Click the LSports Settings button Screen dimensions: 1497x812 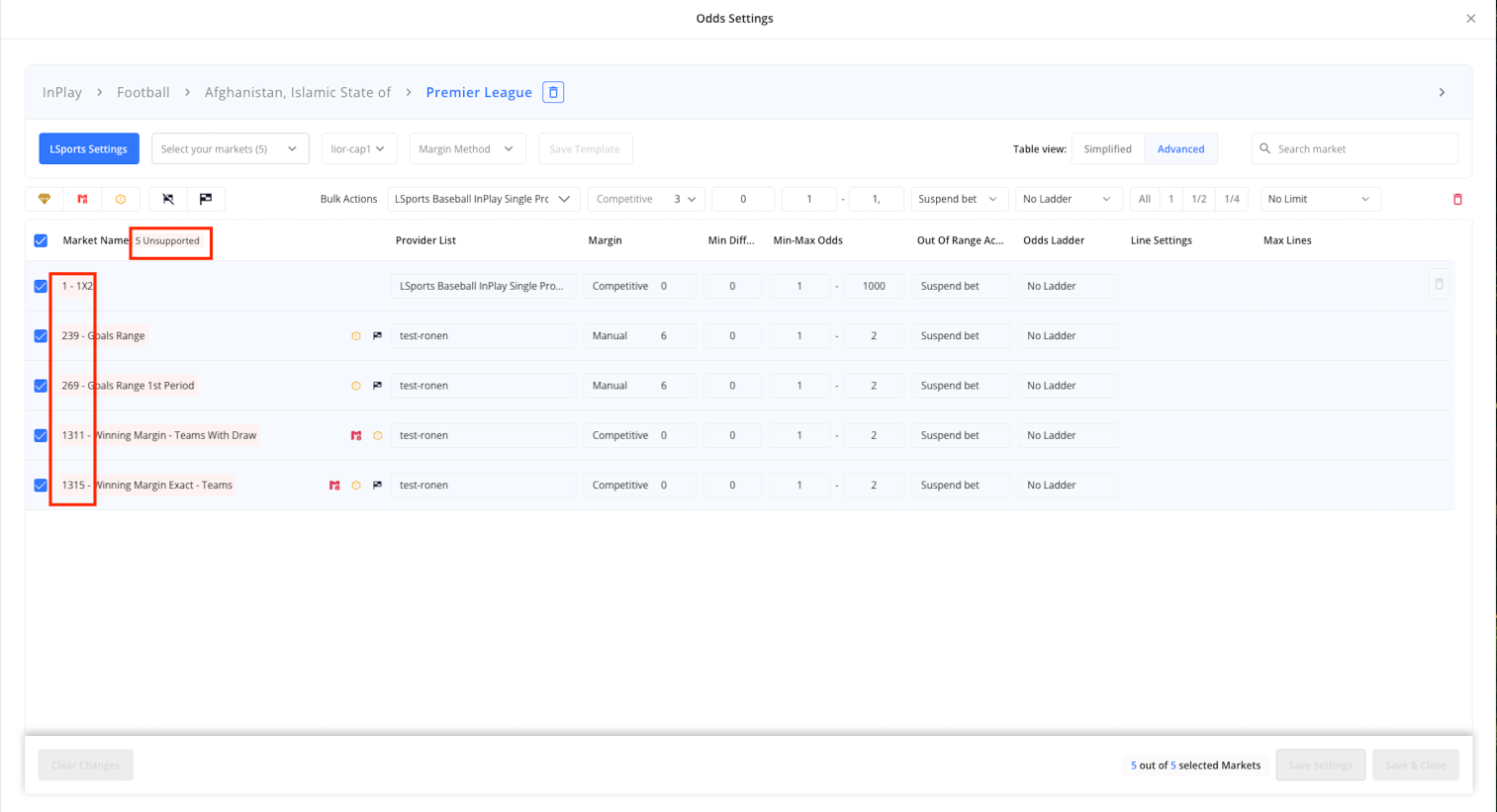tap(89, 149)
